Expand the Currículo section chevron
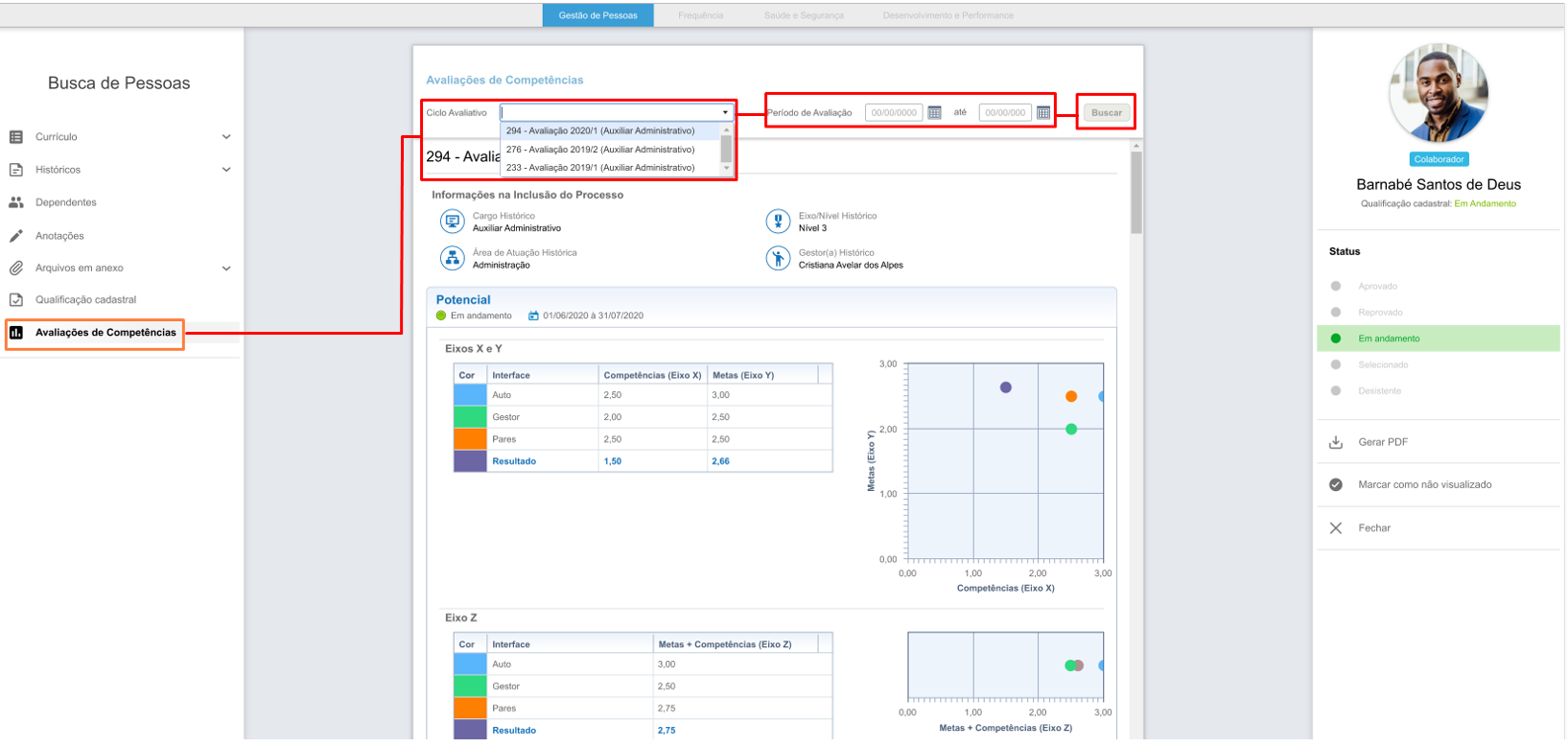 tap(226, 137)
